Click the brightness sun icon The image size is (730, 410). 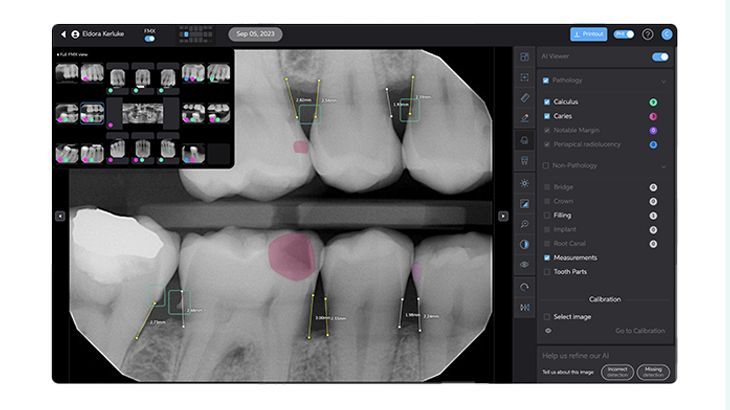tap(524, 183)
